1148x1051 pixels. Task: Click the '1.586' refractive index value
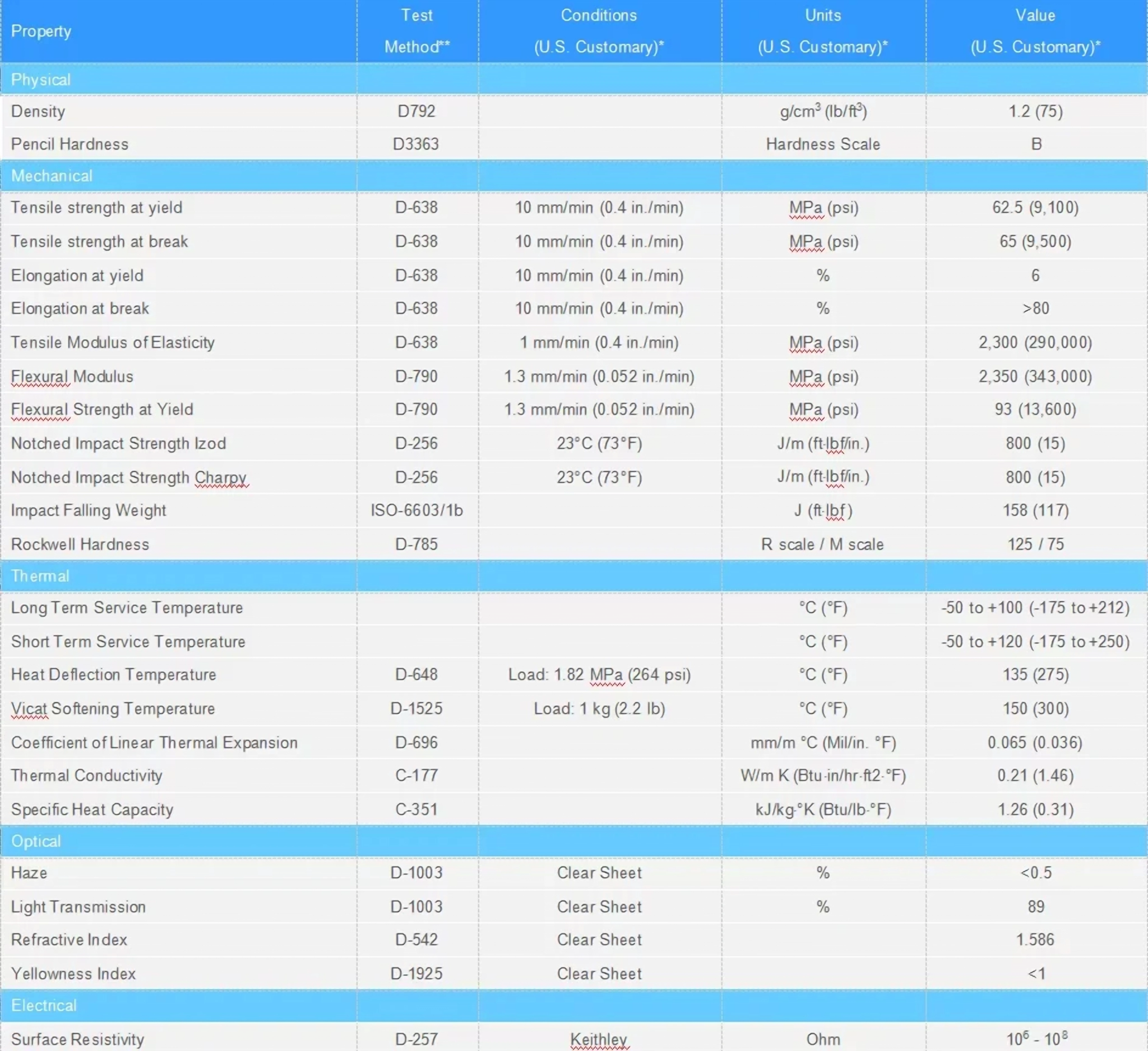(x=1036, y=940)
